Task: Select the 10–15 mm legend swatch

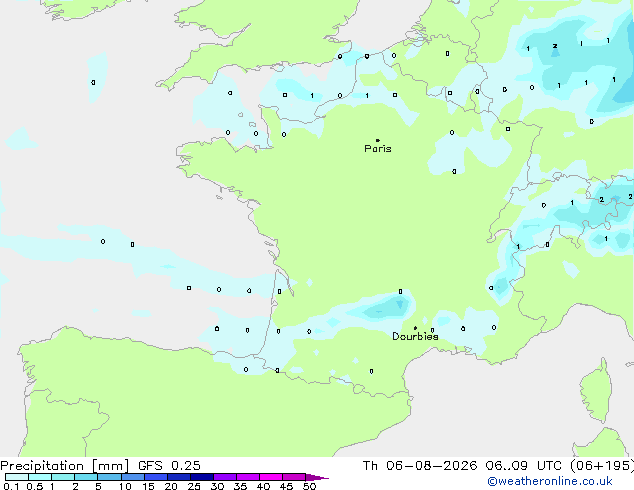Action: click(x=132, y=477)
